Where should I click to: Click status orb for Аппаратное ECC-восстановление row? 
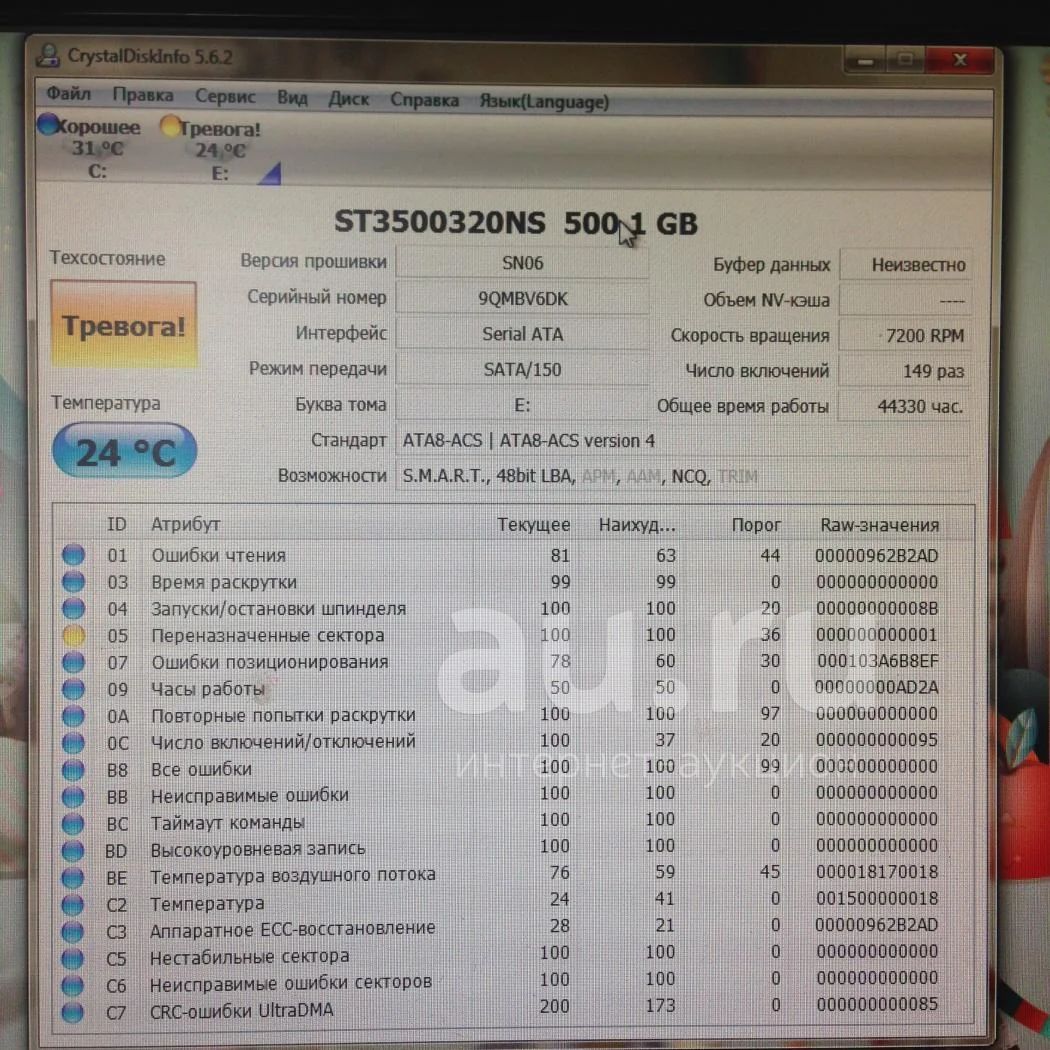[72, 931]
